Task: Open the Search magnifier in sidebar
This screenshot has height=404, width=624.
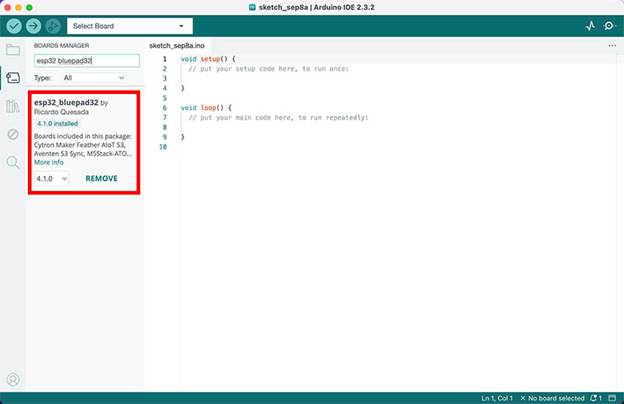Action: [13, 162]
